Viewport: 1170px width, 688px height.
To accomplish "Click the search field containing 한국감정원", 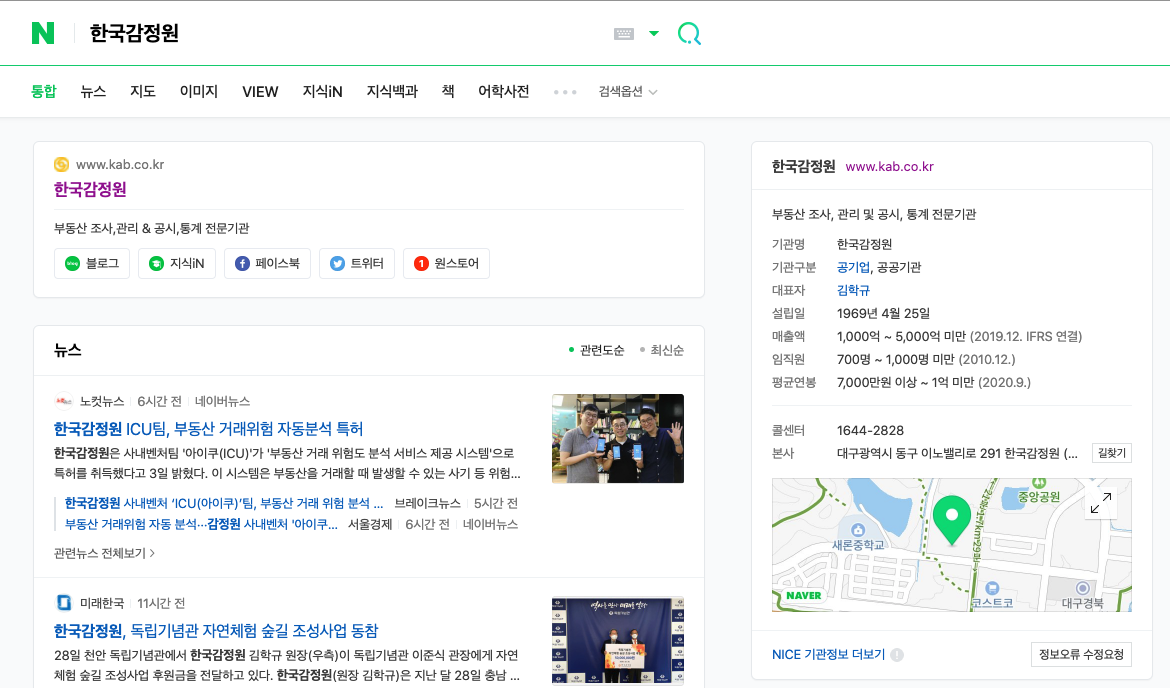I will click(343, 34).
